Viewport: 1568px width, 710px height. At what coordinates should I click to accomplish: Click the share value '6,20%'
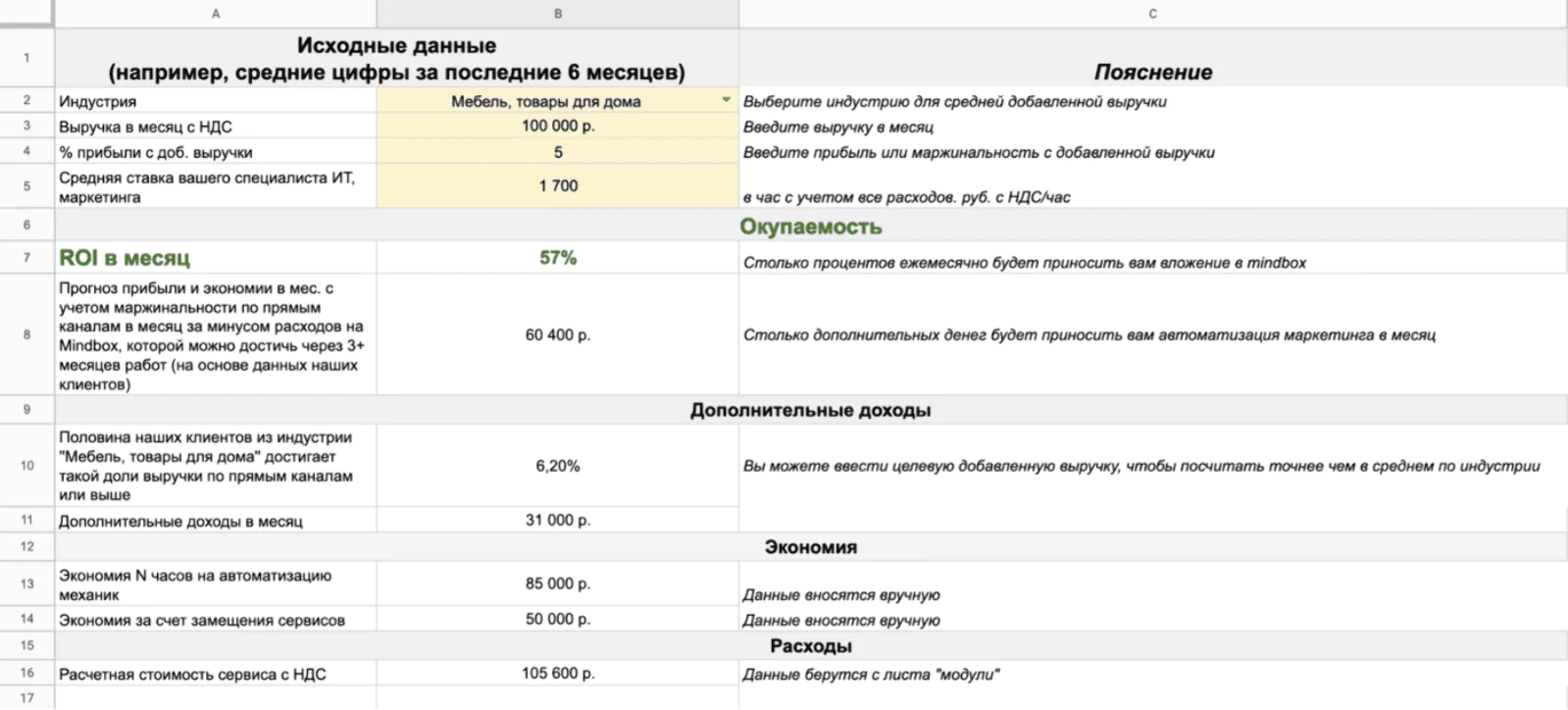pos(558,466)
